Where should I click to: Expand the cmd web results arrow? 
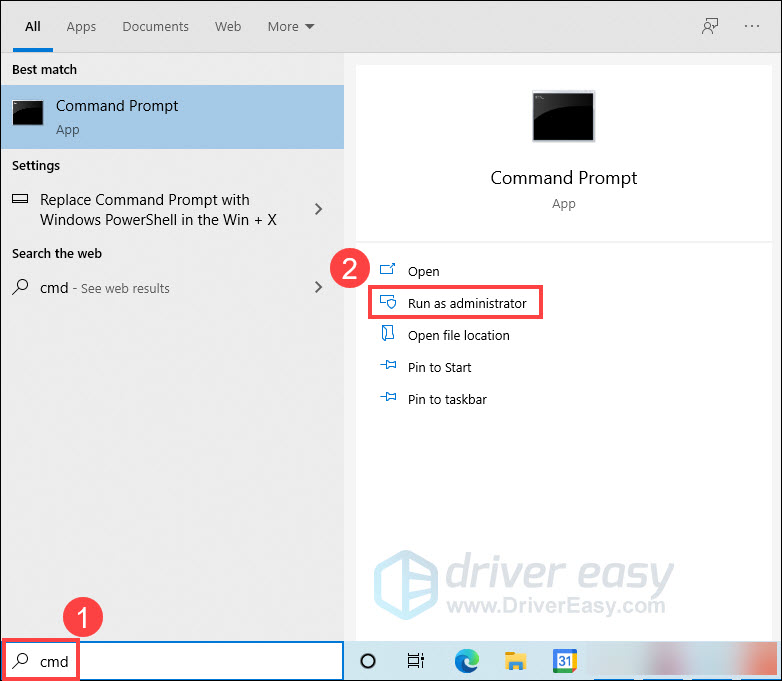[x=319, y=288]
